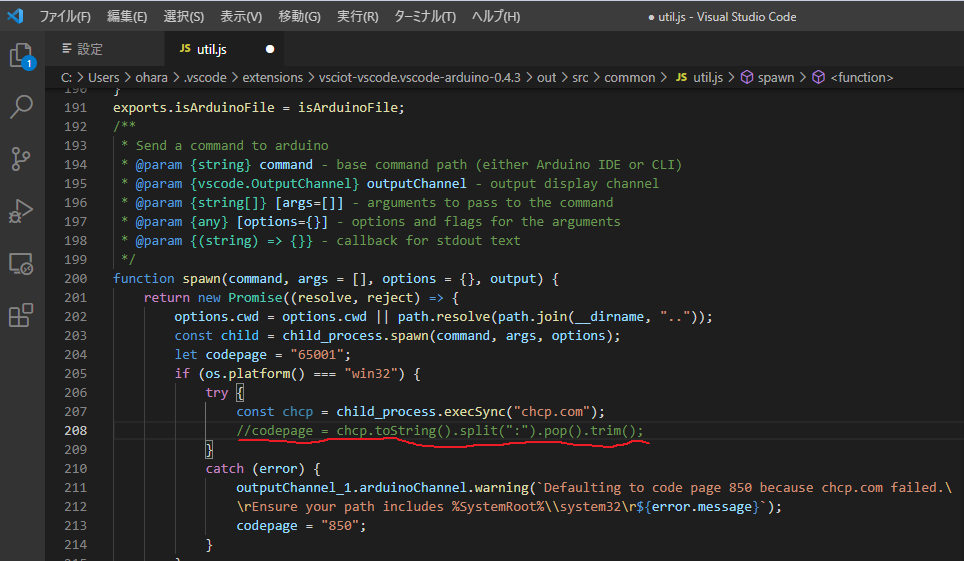Click the settings tab list icon
Image resolution: width=964 pixels, height=561 pixels.
(x=67, y=49)
